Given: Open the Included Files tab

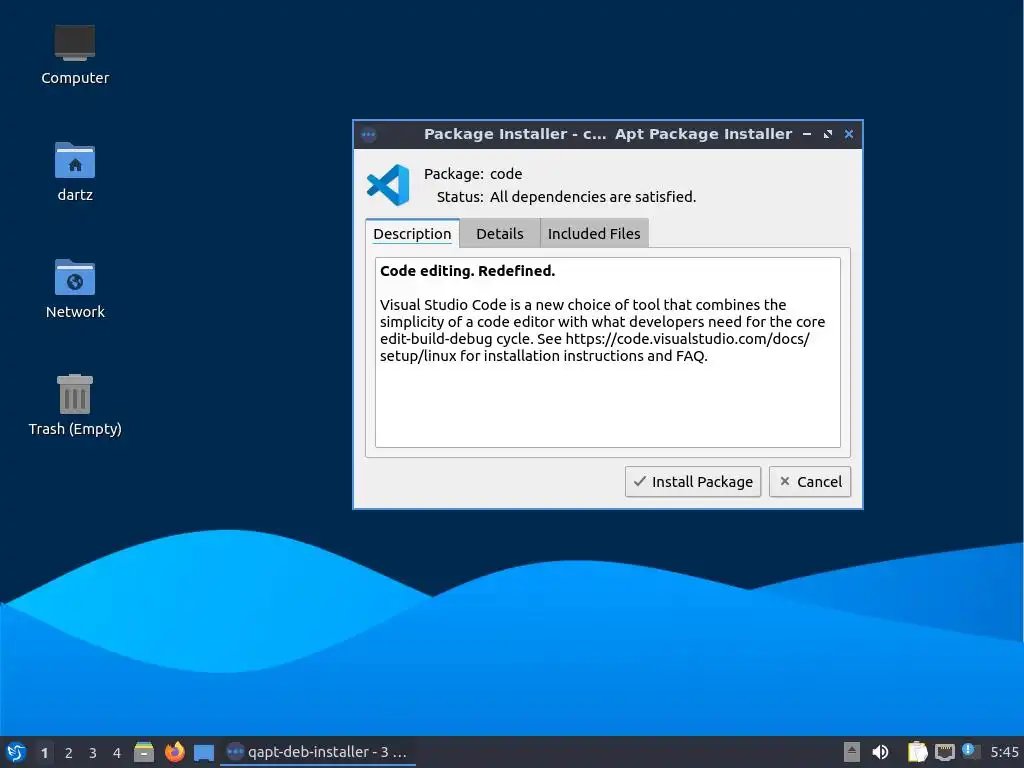Looking at the screenshot, I should (x=594, y=233).
